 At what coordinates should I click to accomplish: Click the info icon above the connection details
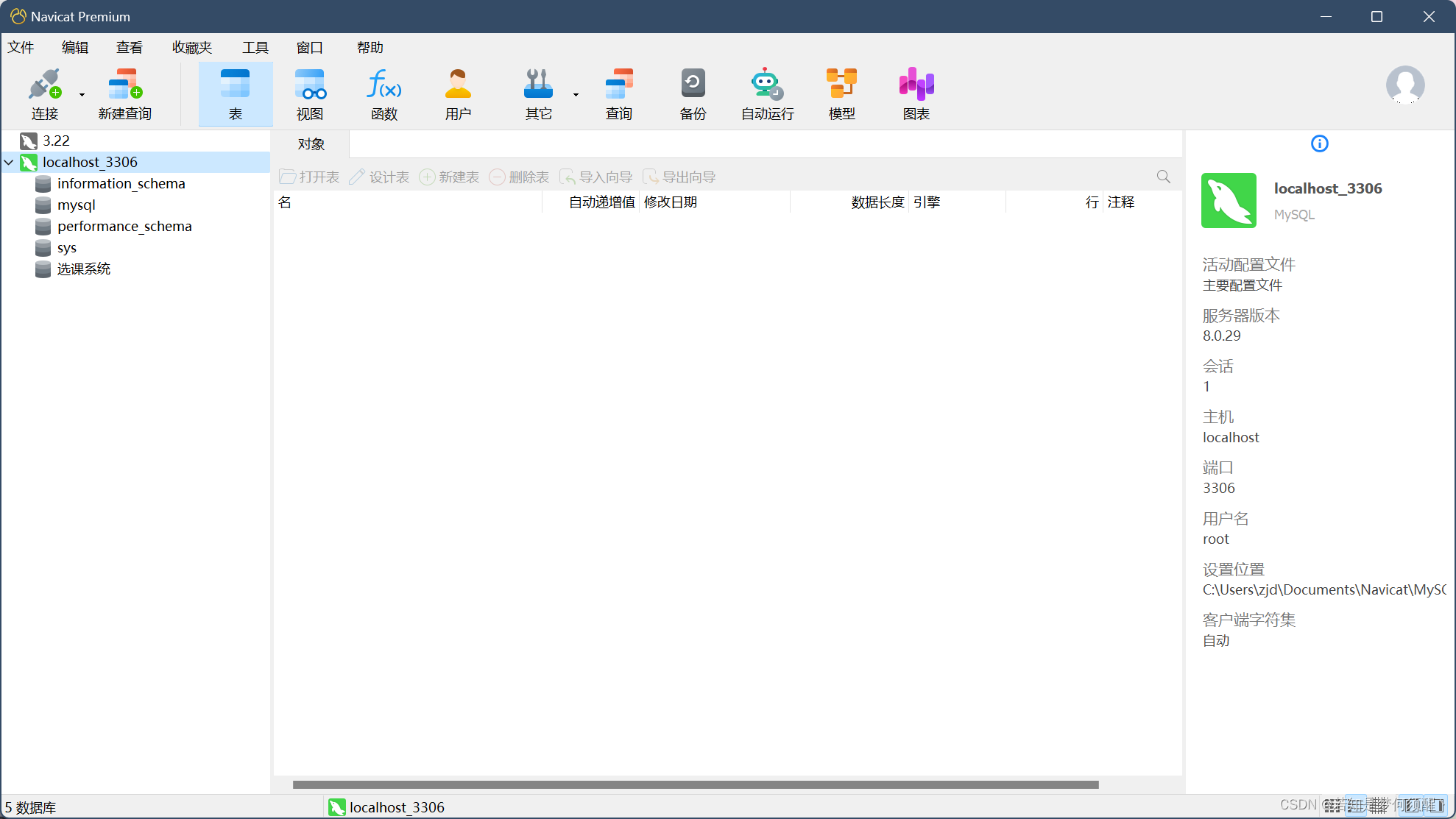point(1319,143)
